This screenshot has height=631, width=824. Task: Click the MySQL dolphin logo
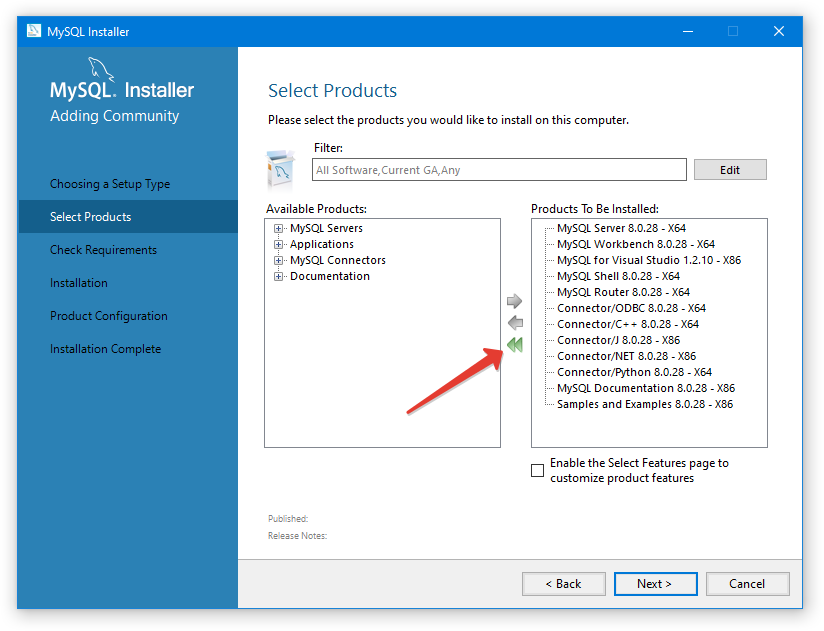(x=106, y=72)
